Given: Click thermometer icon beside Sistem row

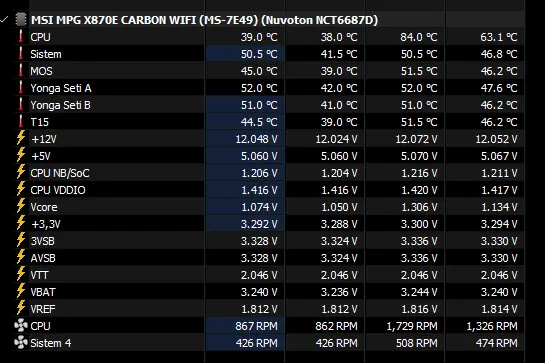Looking at the screenshot, I should click(x=21, y=54).
